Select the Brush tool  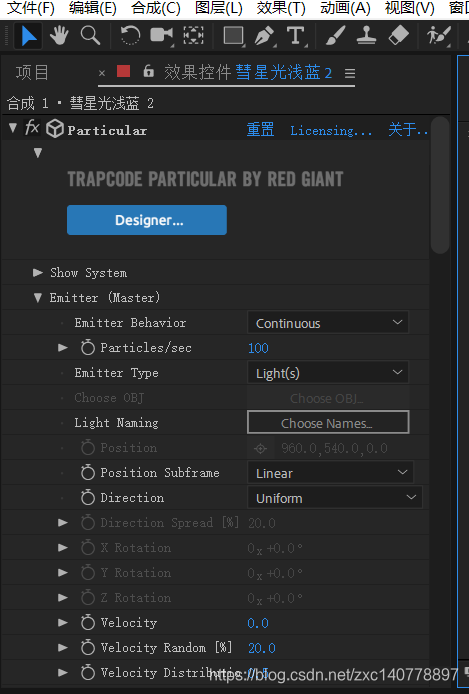point(336,35)
